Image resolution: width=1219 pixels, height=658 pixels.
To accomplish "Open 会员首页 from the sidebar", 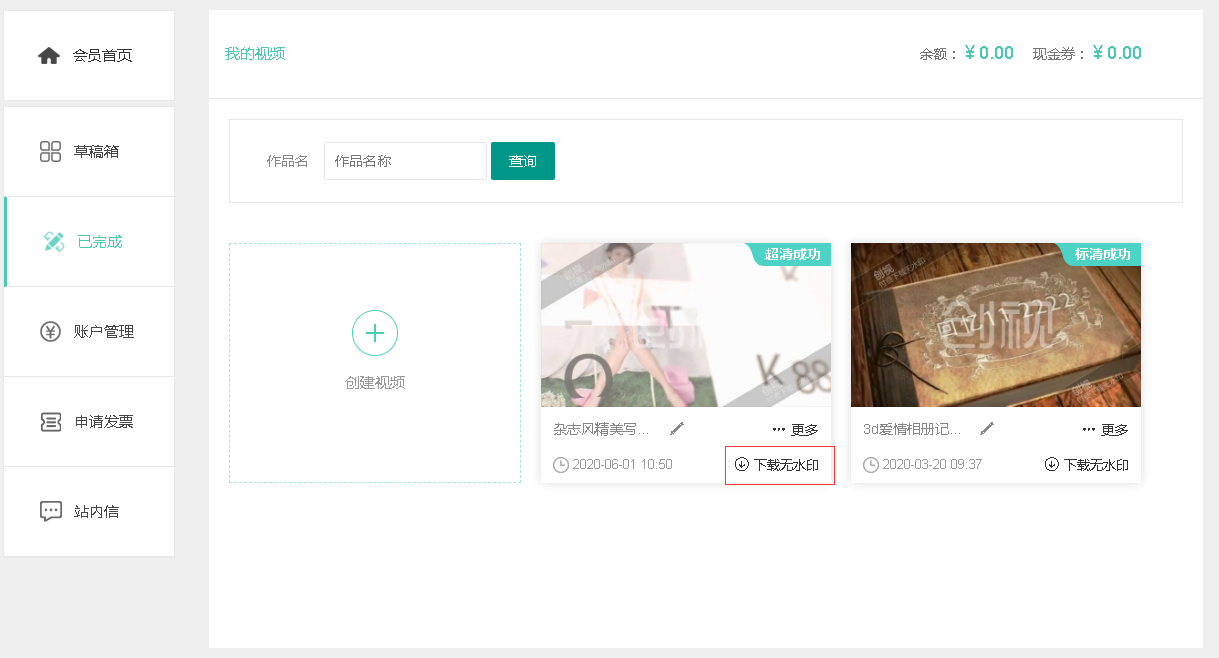I will pyautogui.click(x=89, y=56).
